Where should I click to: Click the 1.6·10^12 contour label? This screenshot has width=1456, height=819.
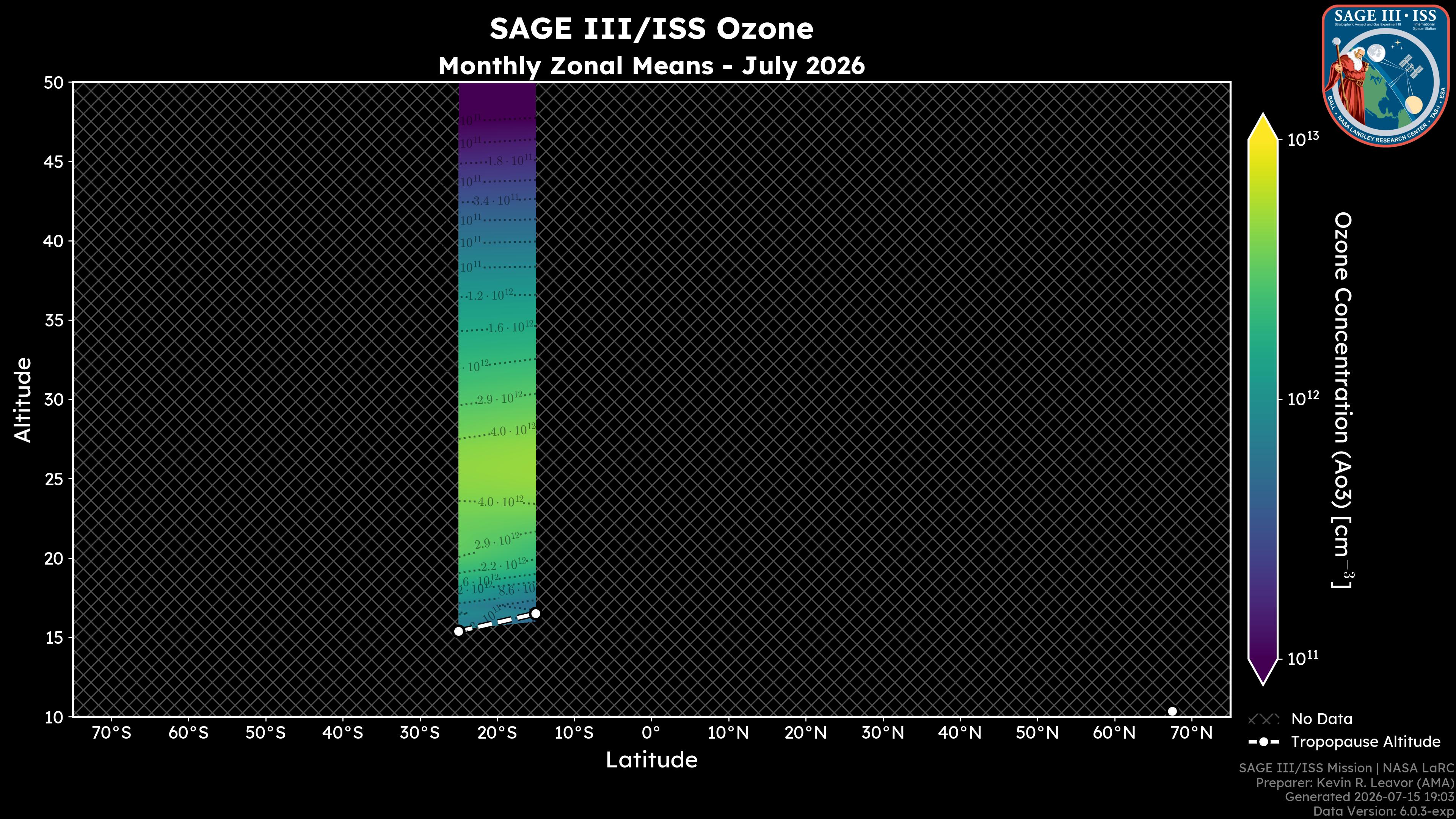coord(510,327)
